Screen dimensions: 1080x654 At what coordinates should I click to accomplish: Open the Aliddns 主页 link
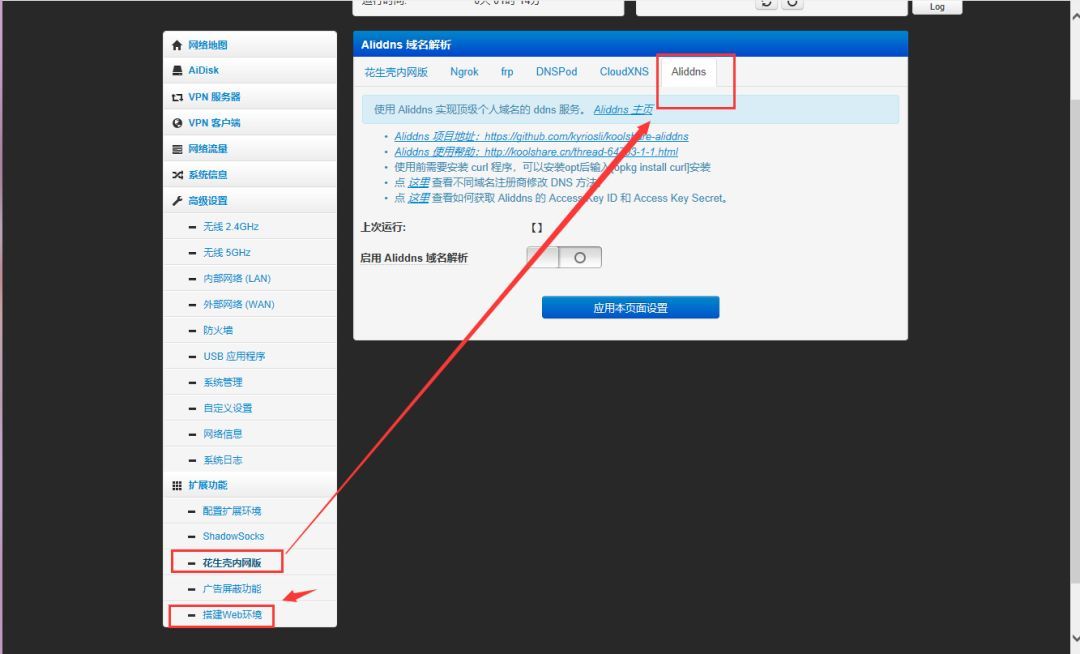[x=623, y=109]
